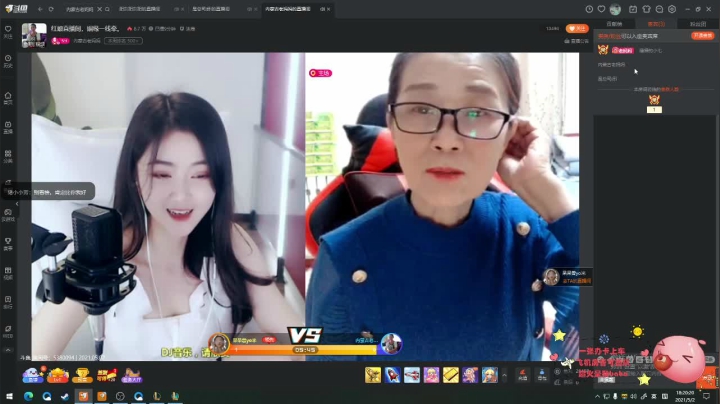
Task: Send the airplane gift
Action: click(412, 375)
